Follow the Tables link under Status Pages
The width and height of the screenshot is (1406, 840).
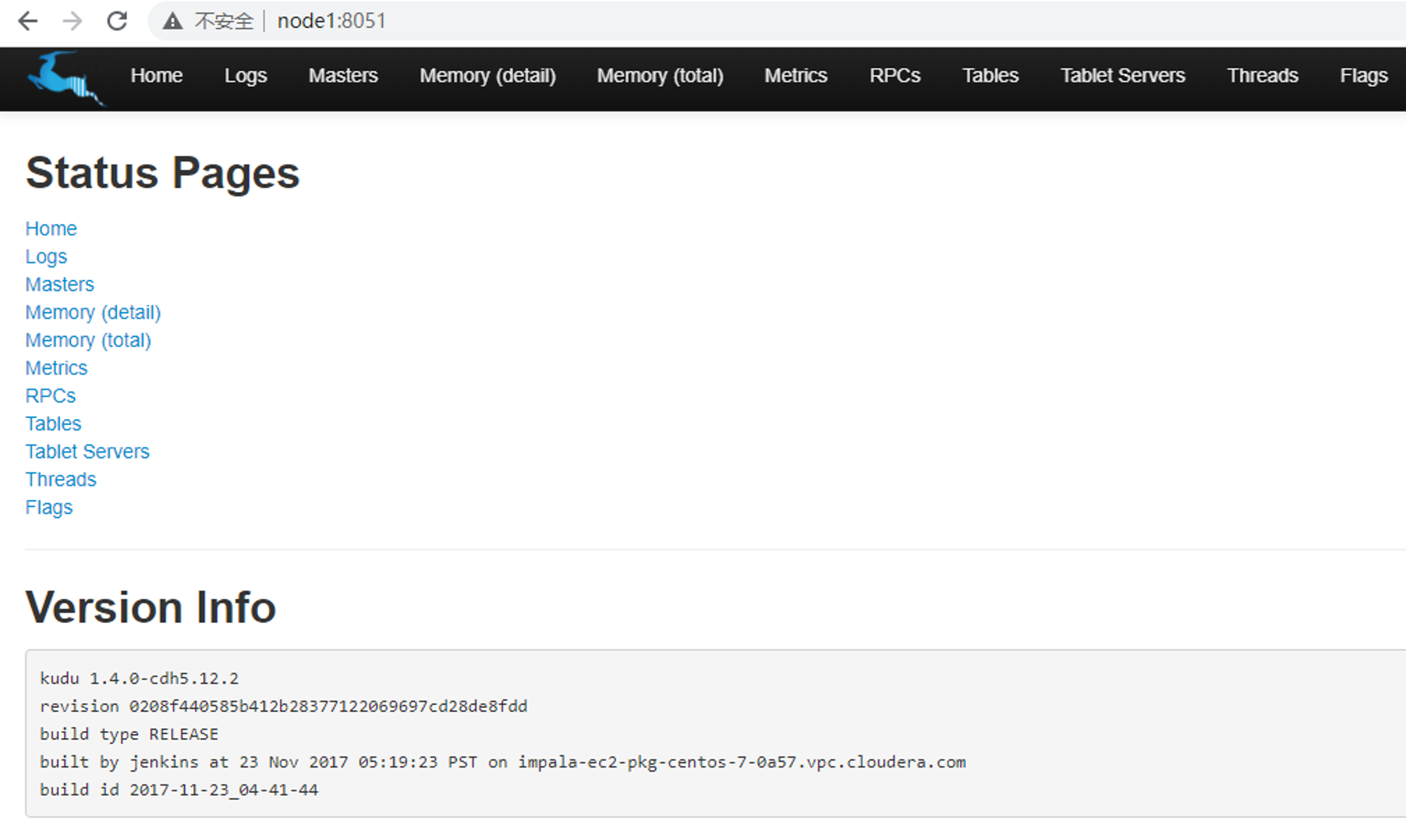click(53, 423)
